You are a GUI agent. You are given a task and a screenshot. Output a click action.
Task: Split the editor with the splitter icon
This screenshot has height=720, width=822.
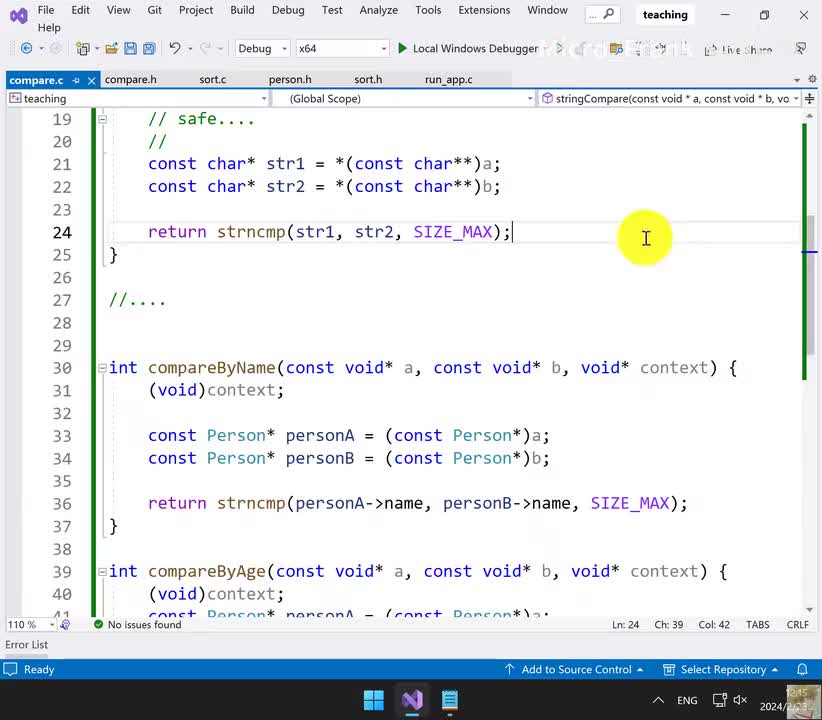pos(810,99)
